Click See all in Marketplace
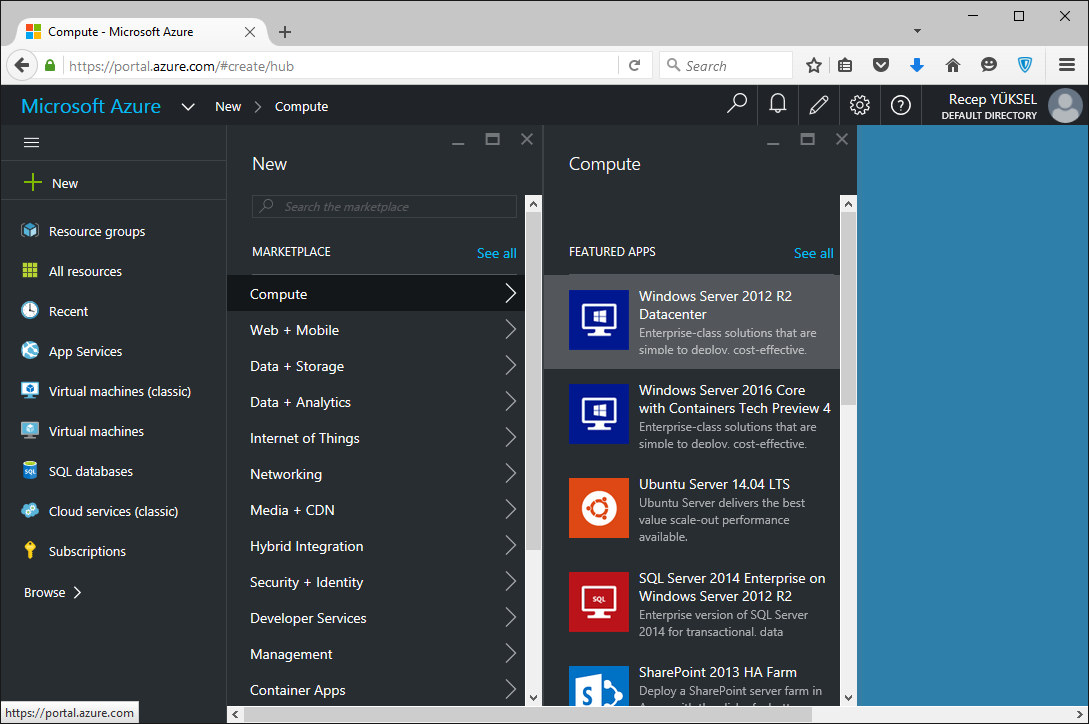 pos(497,254)
